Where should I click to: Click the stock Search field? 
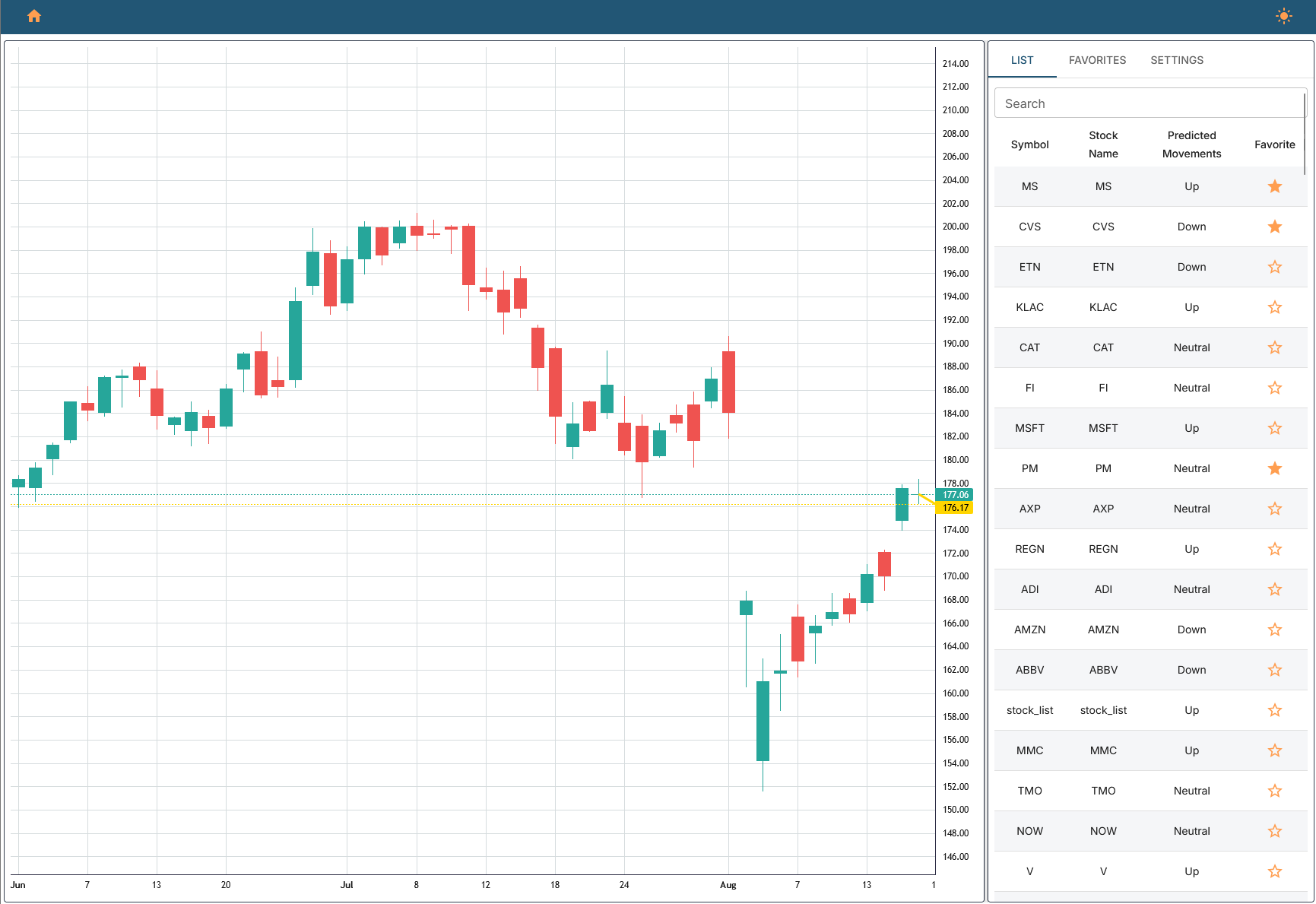(x=1148, y=103)
